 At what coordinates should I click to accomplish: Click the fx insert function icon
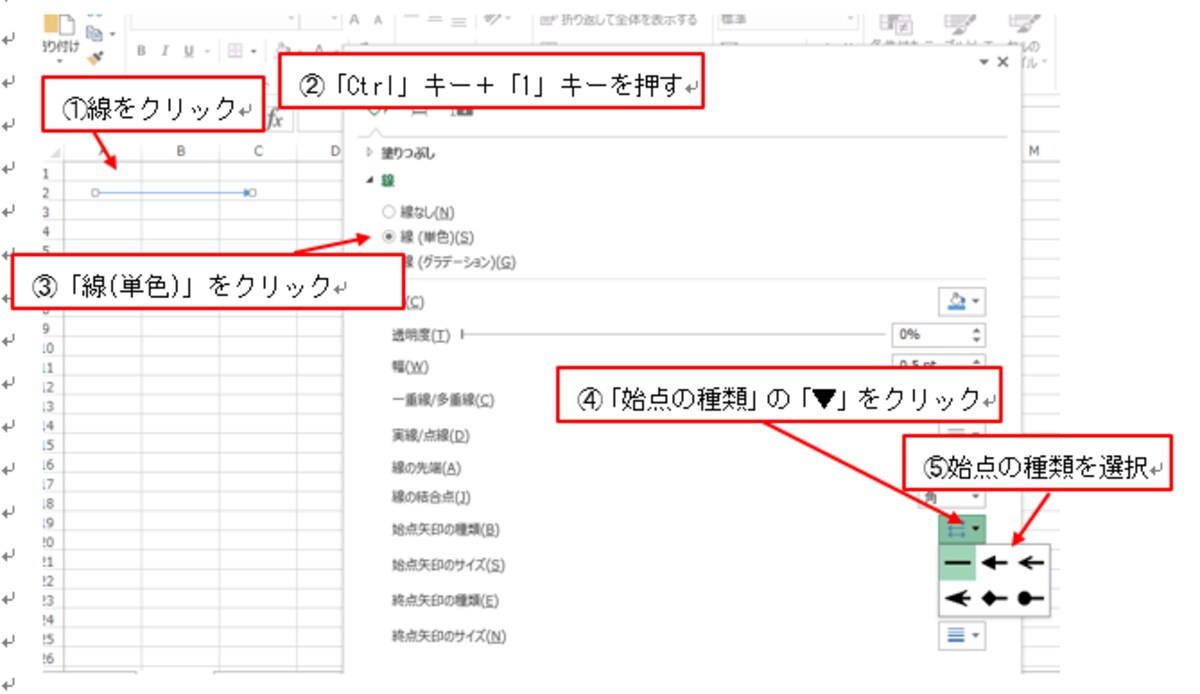click(x=277, y=118)
